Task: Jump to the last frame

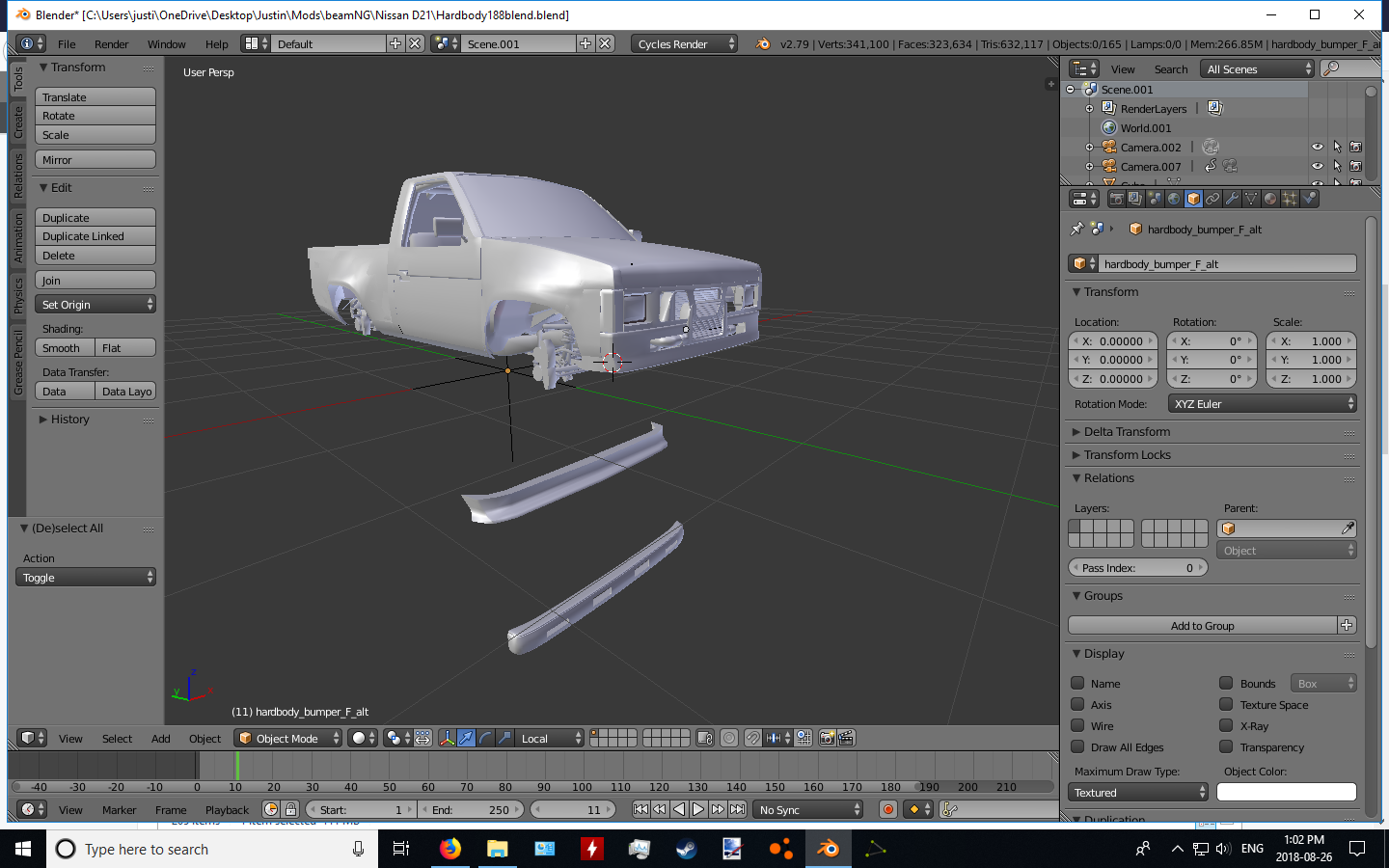Action: pos(737,809)
